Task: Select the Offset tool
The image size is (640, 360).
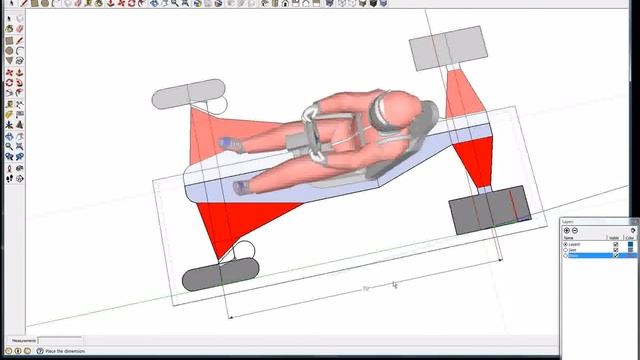Action: pyautogui.click(x=20, y=93)
